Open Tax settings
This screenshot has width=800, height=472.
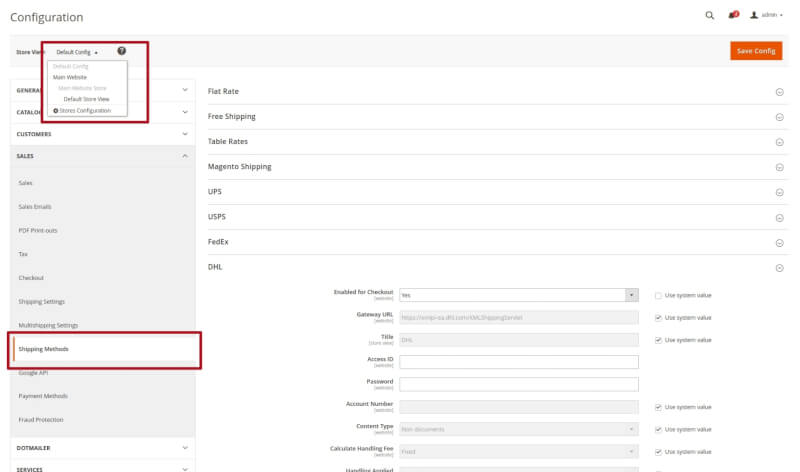tap(23, 254)
